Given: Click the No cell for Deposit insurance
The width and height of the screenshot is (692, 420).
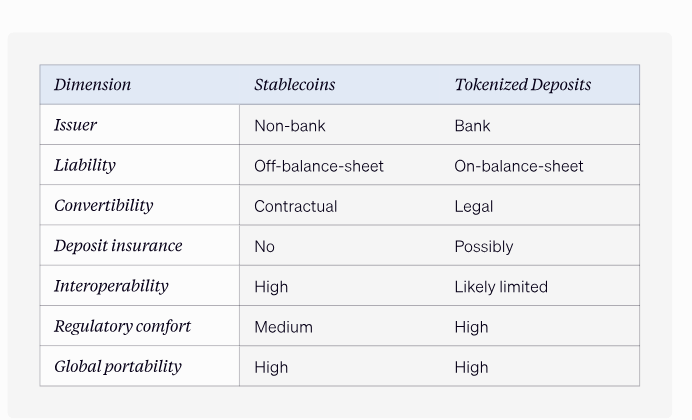Looking at the screenshot, I should point(264,246).
